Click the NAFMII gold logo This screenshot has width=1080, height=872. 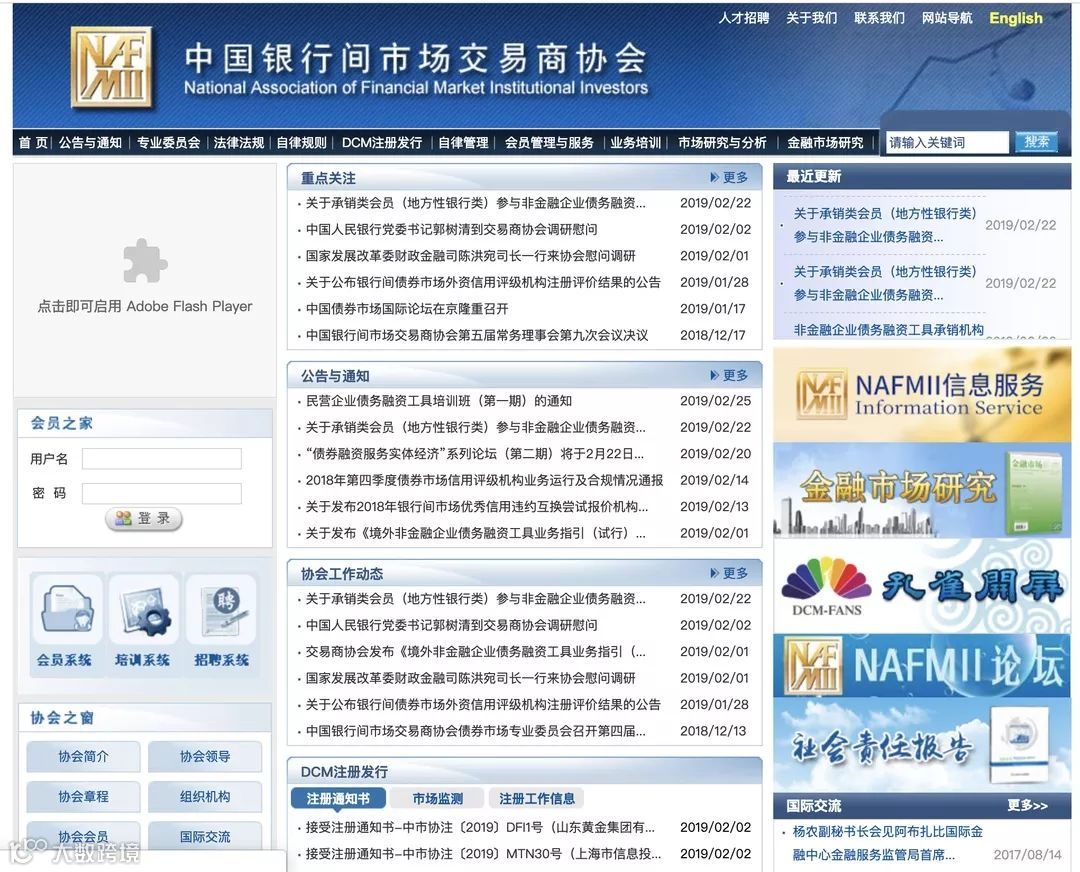tap(111, 67)
